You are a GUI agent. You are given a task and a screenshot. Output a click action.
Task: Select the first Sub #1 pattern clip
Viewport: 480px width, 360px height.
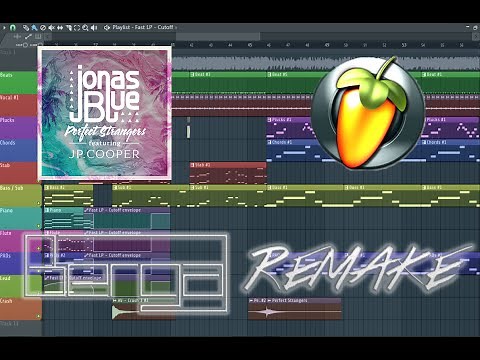pos(151,195)
